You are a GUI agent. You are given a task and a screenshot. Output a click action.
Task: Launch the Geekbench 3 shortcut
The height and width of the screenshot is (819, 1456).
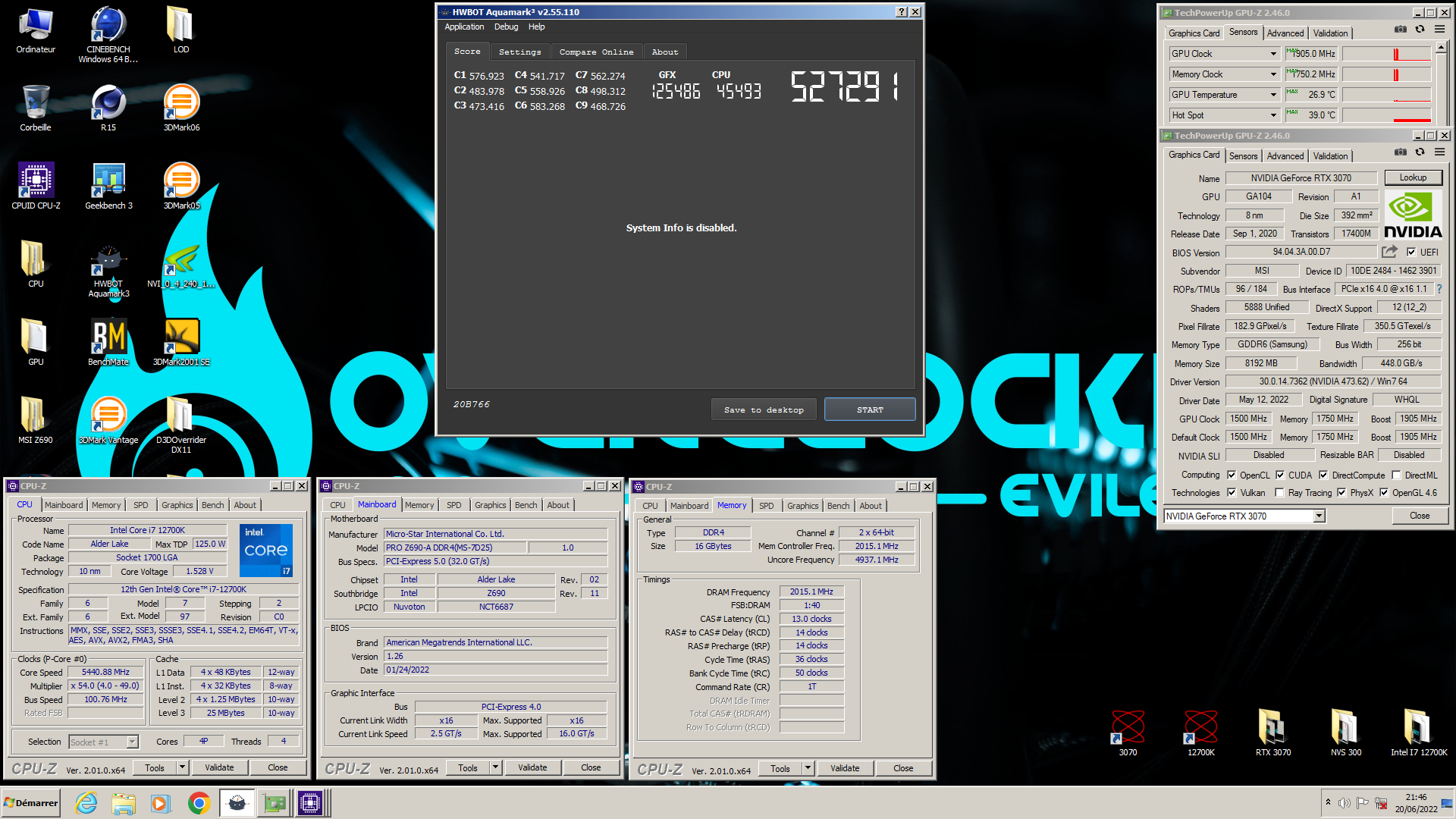click(x=108, y=186)
